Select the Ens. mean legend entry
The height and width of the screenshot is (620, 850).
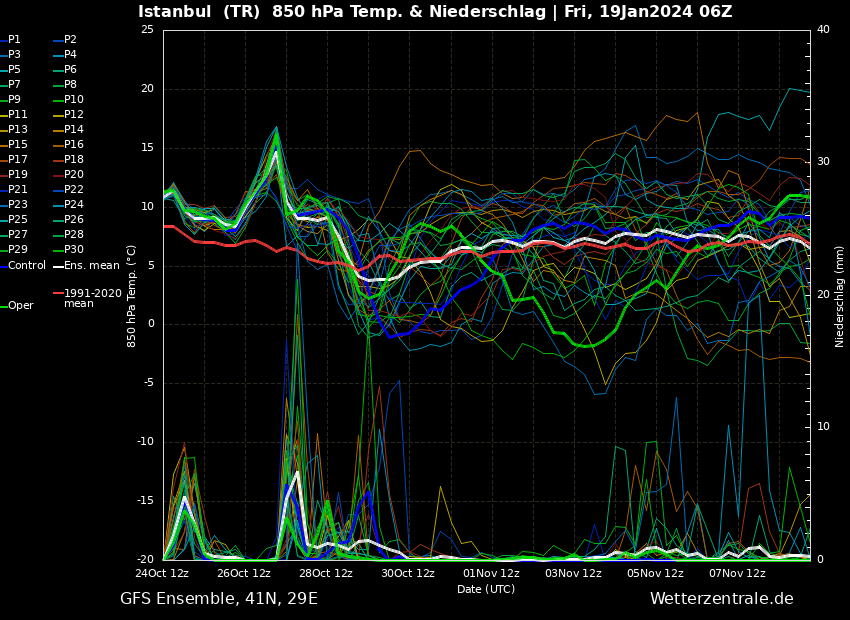click(91, 266)
